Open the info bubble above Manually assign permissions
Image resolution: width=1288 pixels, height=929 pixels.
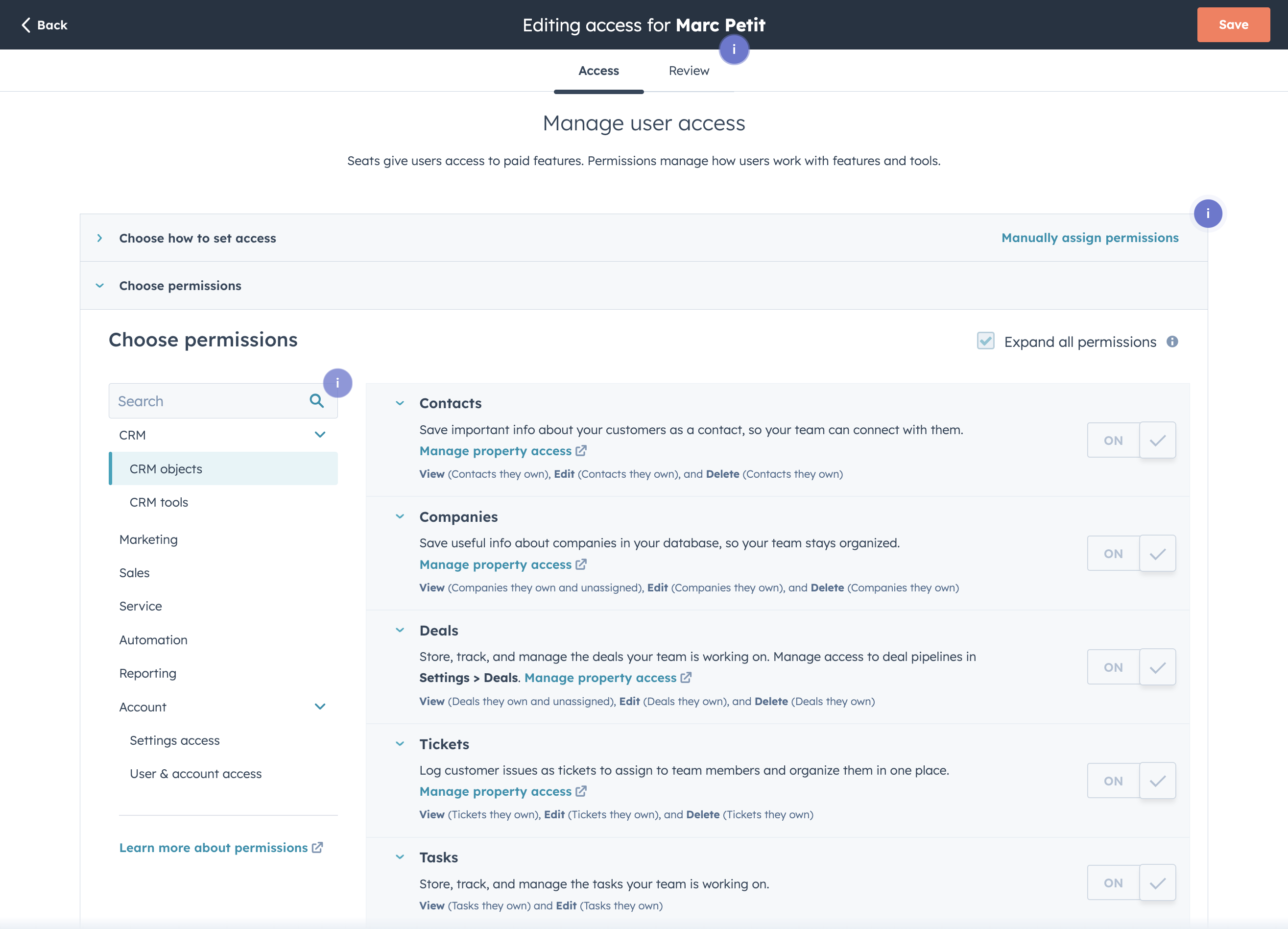tap(1207, 213)
